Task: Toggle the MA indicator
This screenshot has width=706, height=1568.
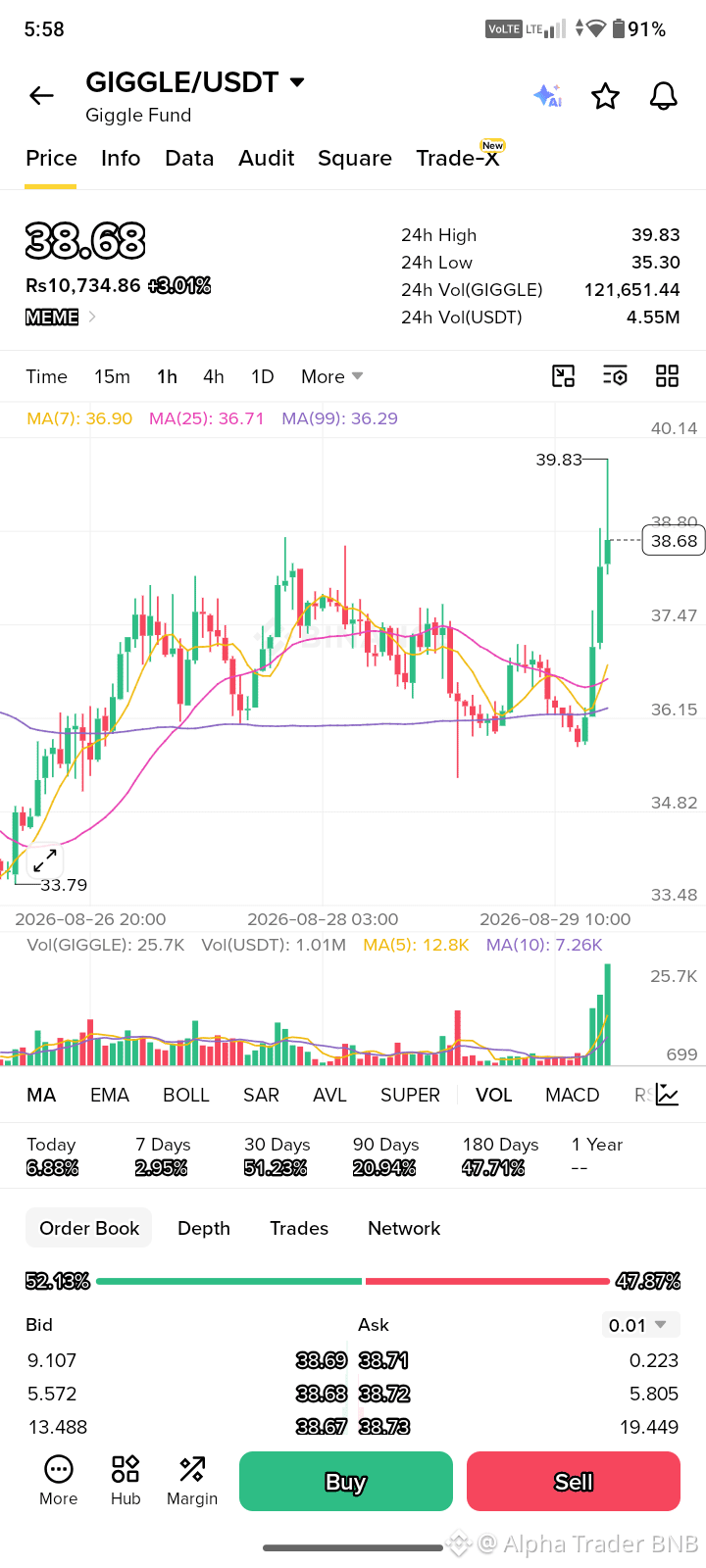Action: (41, 1095)
